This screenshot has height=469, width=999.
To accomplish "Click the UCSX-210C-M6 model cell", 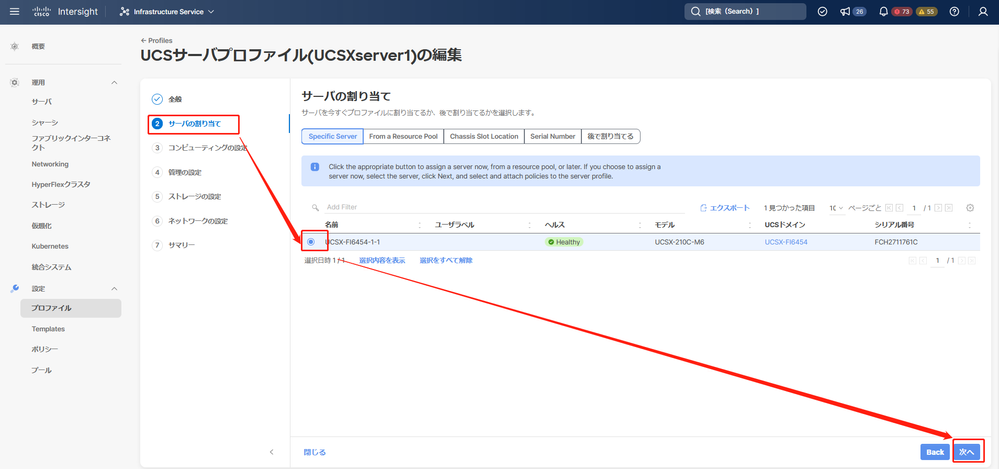I will click(679, 242).
